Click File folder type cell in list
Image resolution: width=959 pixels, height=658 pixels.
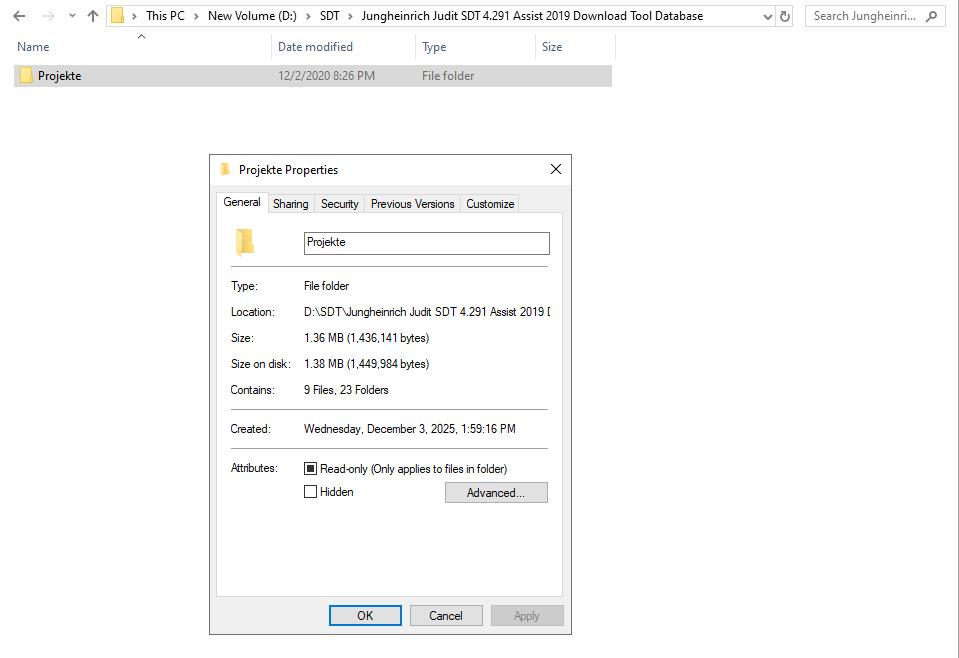click(x=448, y=76)
